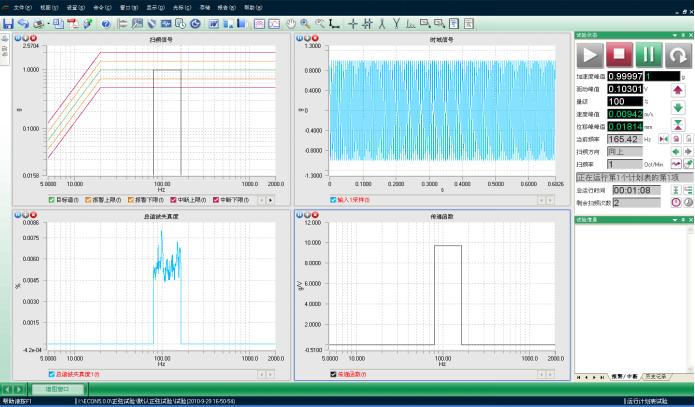
Task: Click the legend scroll-right arrow under the distortion chart
Action: click(270, 375)
